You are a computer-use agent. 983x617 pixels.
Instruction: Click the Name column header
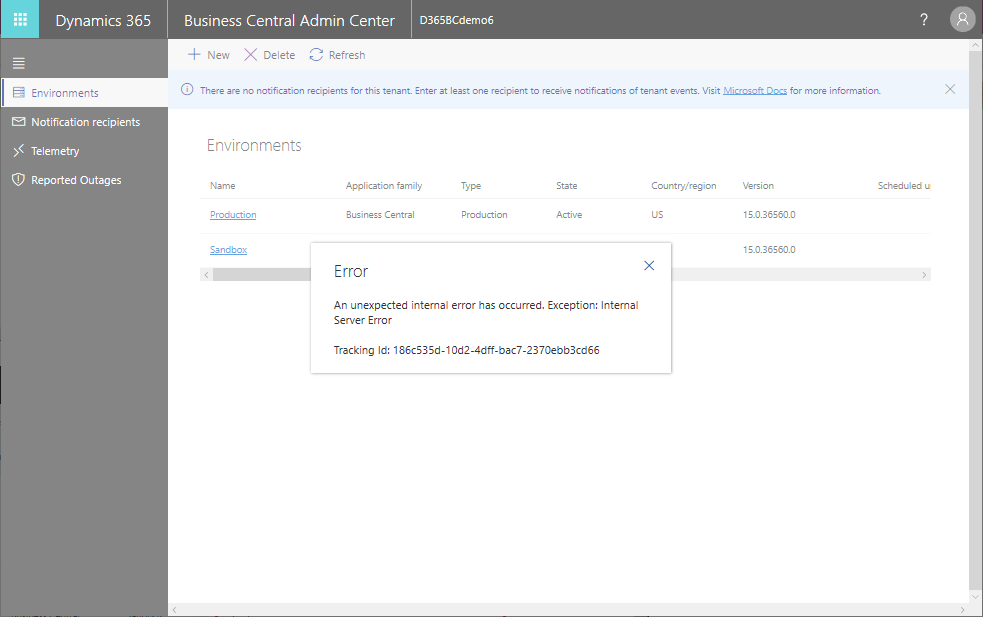(x=223, y=186)
